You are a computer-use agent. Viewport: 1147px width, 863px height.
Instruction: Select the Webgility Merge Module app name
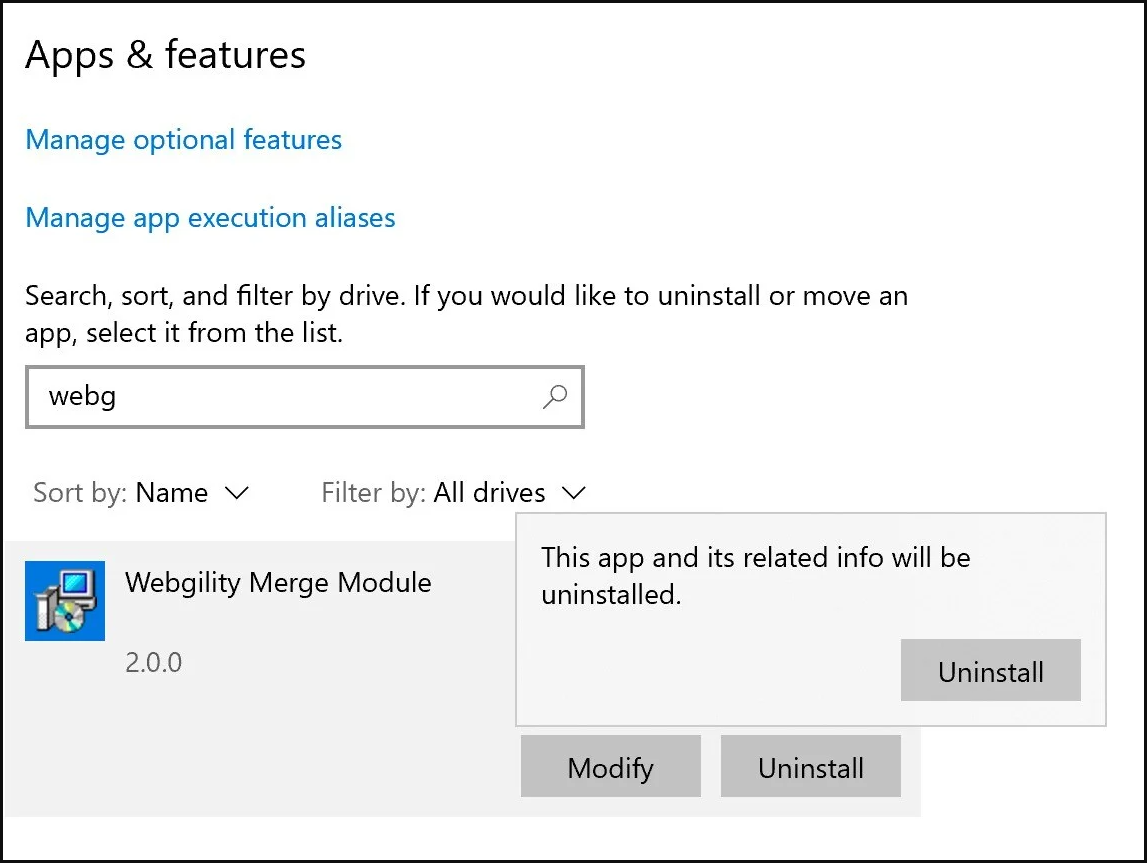tap(278, 582)
